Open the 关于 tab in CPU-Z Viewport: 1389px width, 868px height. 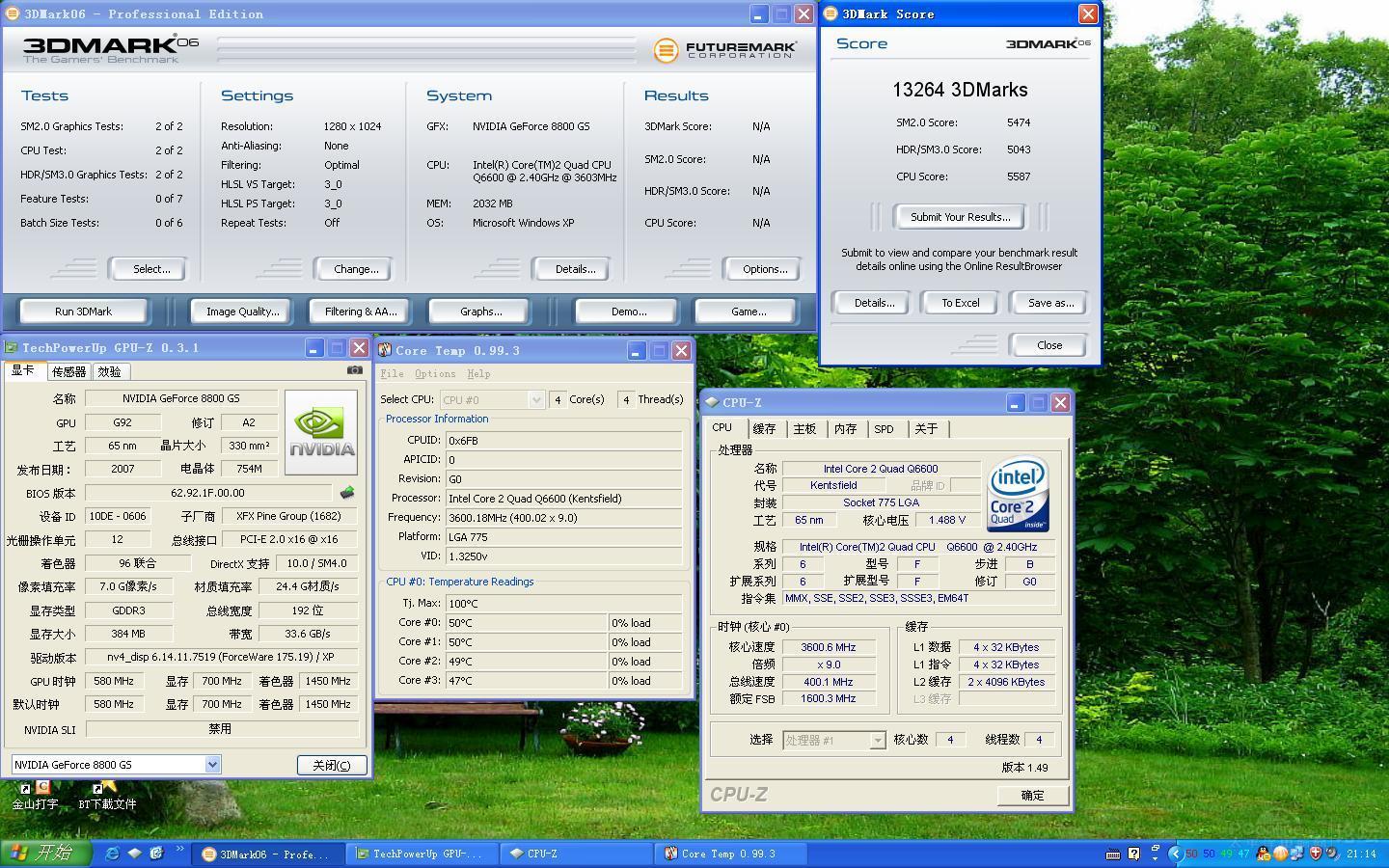pos(926,429)
